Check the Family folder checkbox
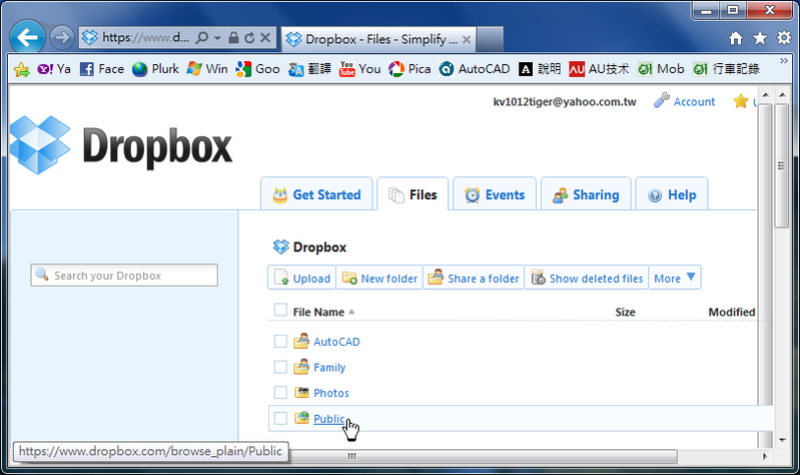Viewport: 800px width, 475px height. tap(280, 367)
